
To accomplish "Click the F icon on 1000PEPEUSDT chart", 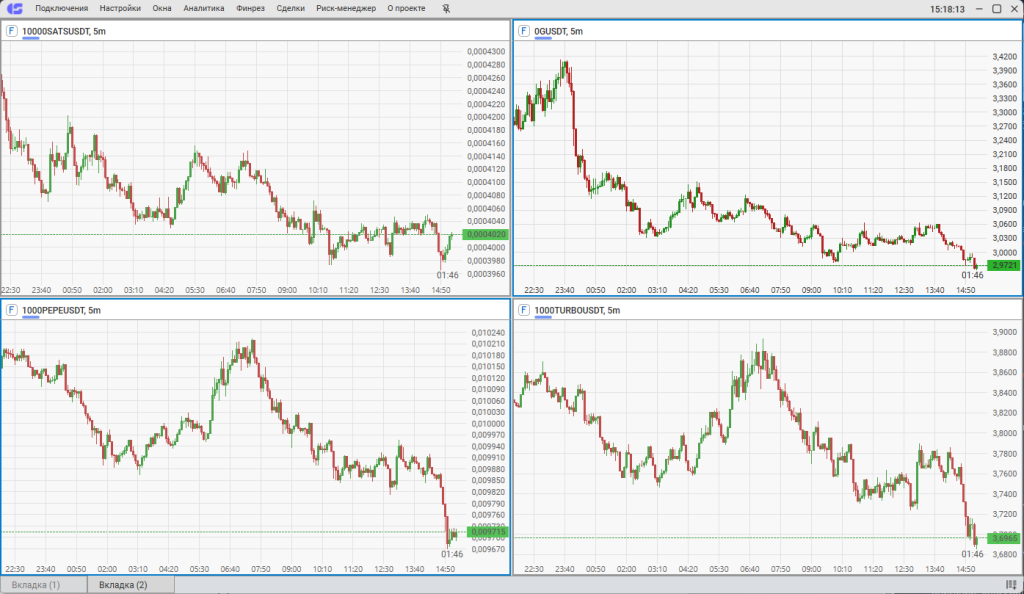I will click(x=11, y=310).
